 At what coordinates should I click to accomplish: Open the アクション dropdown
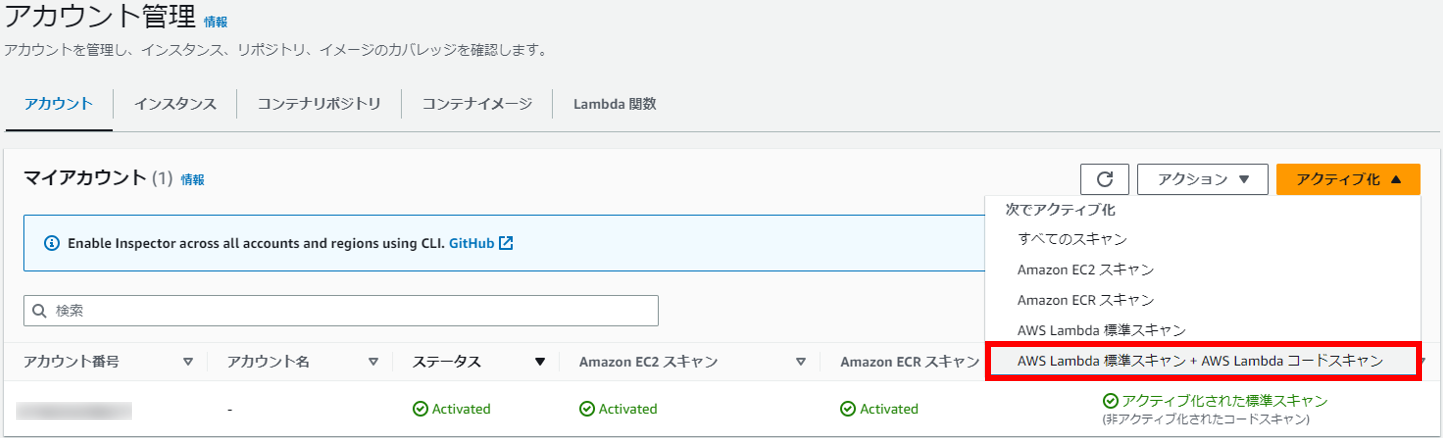click(1203, 179)
